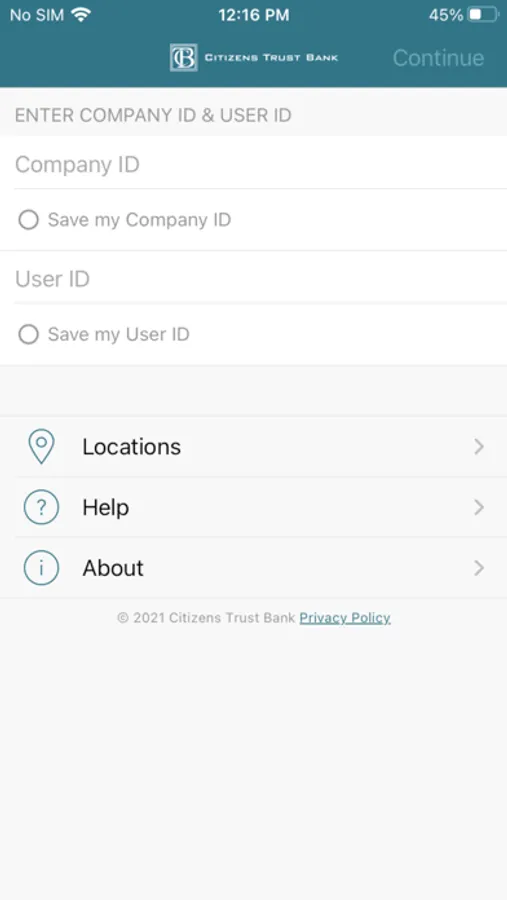Enable Save my Company ID radio button
507x900 pixels.
click(x=28, y=220)
